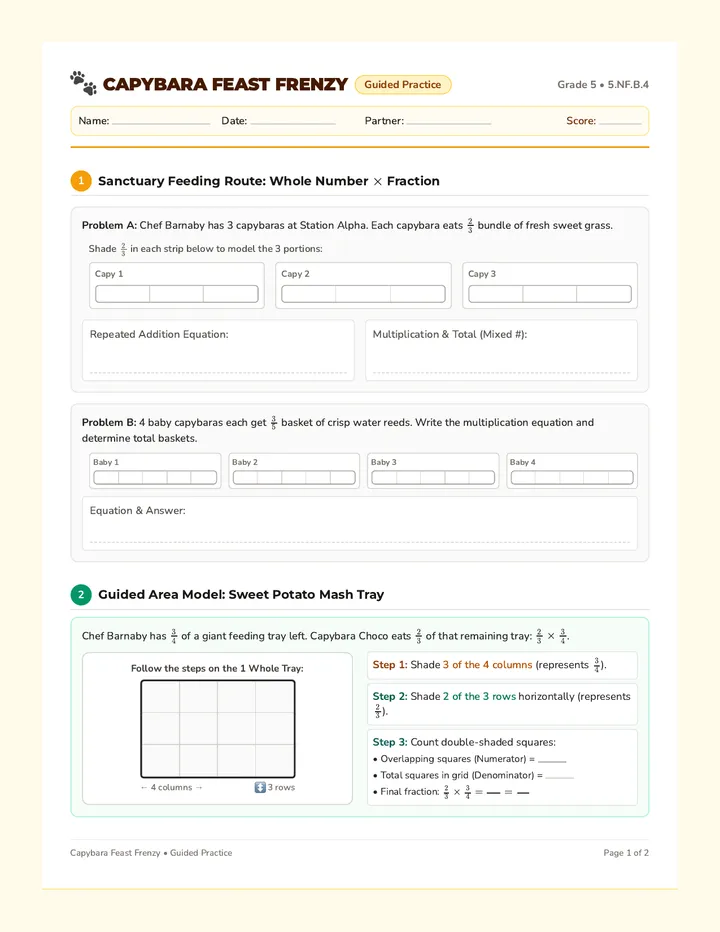
Task: Click the 'Step 1:' instruction text
Action: 490,665
